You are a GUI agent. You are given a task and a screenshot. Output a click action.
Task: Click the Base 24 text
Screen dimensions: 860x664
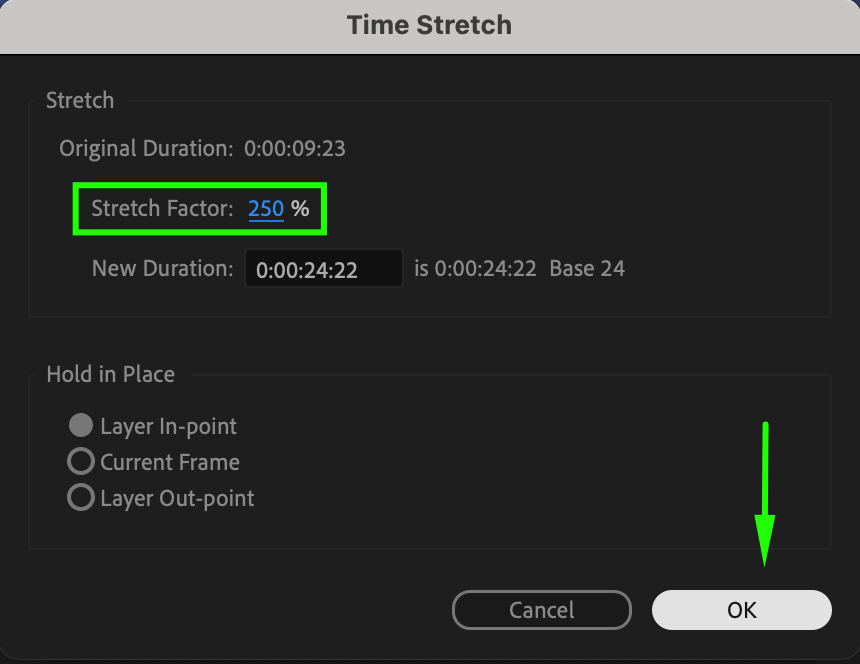coord(587,268)
